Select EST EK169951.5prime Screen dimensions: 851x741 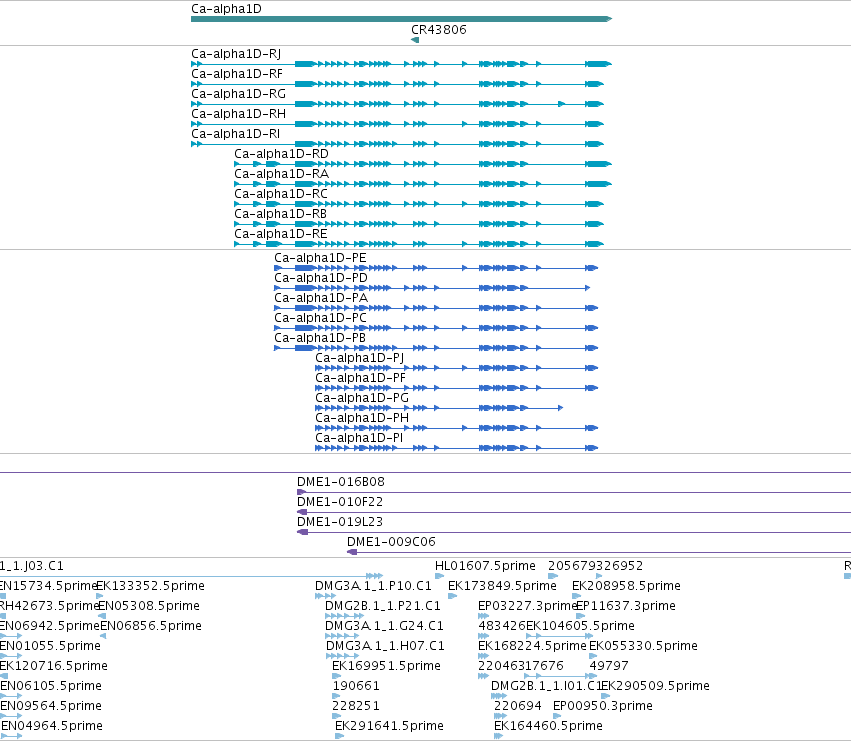tap(386, 666)
